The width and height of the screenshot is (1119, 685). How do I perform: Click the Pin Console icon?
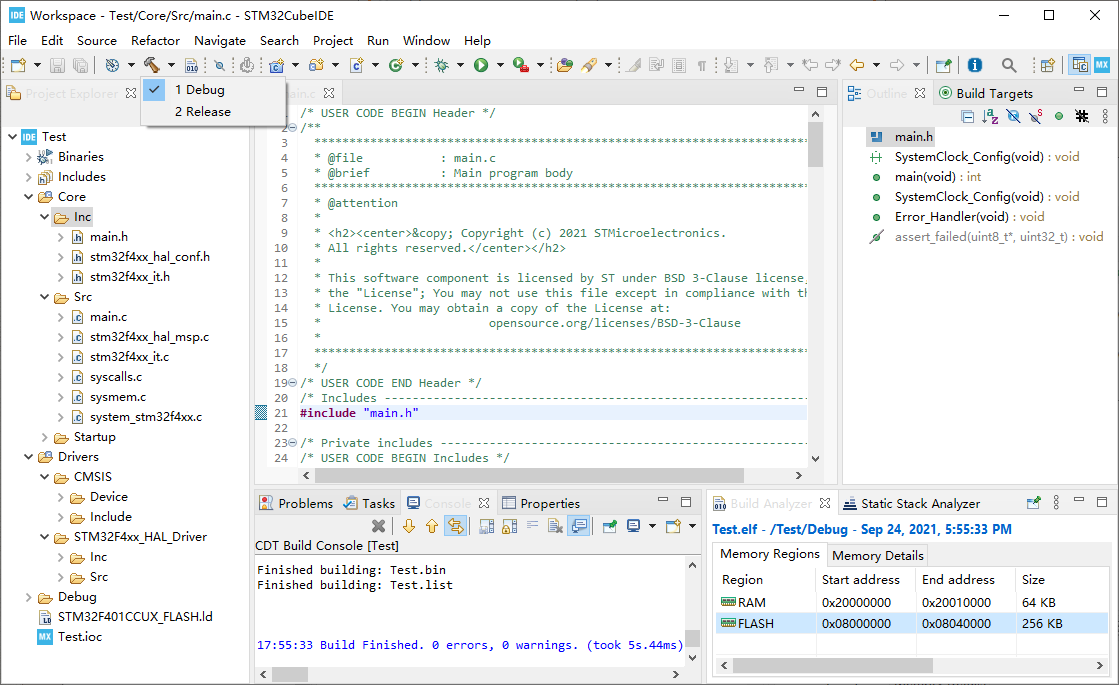(x=609, y=526)
